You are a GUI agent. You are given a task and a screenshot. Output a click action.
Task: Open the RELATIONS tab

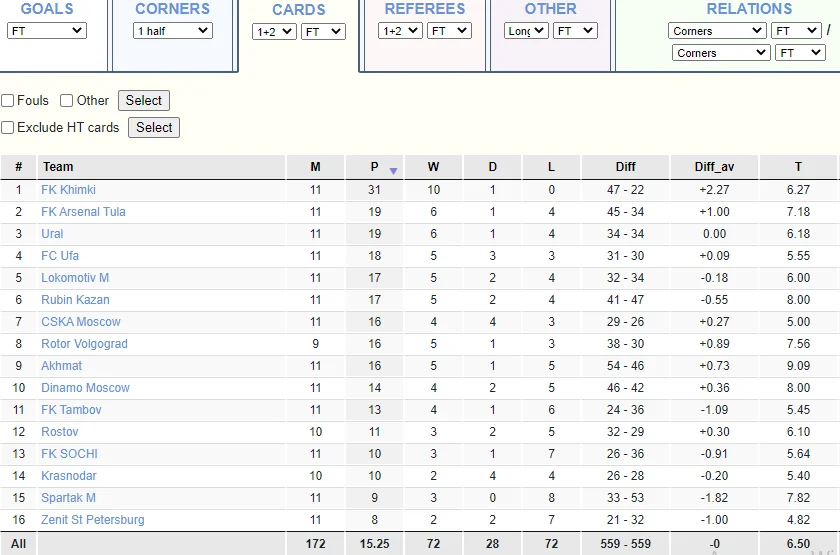pos(749,9)
